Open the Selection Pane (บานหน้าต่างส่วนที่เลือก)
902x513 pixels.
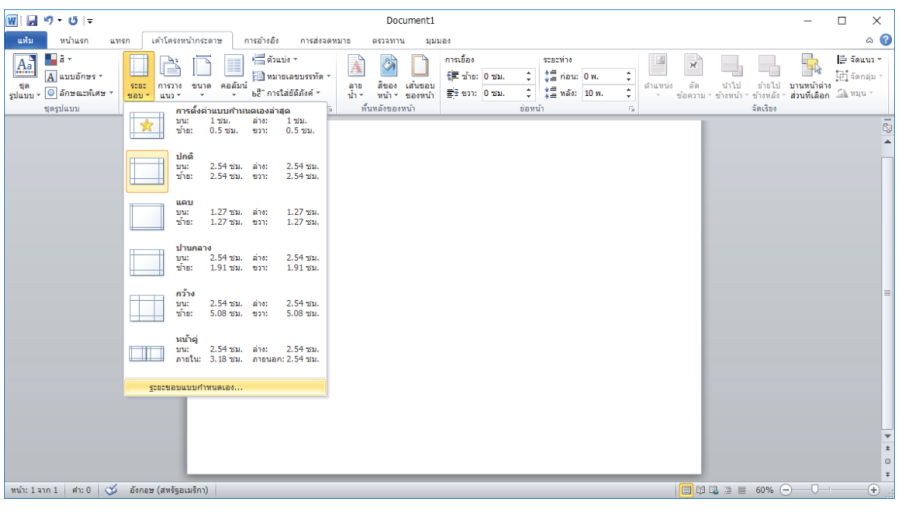(x=809, y=75)
